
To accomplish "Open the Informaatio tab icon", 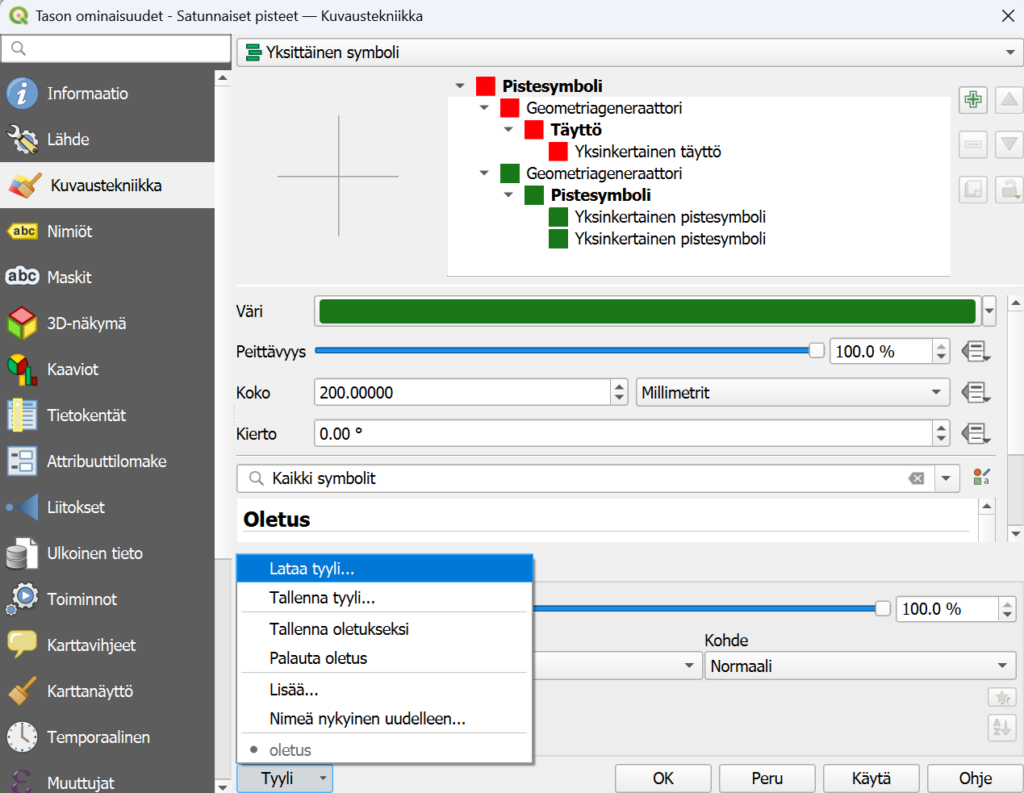I will [22, 94].
